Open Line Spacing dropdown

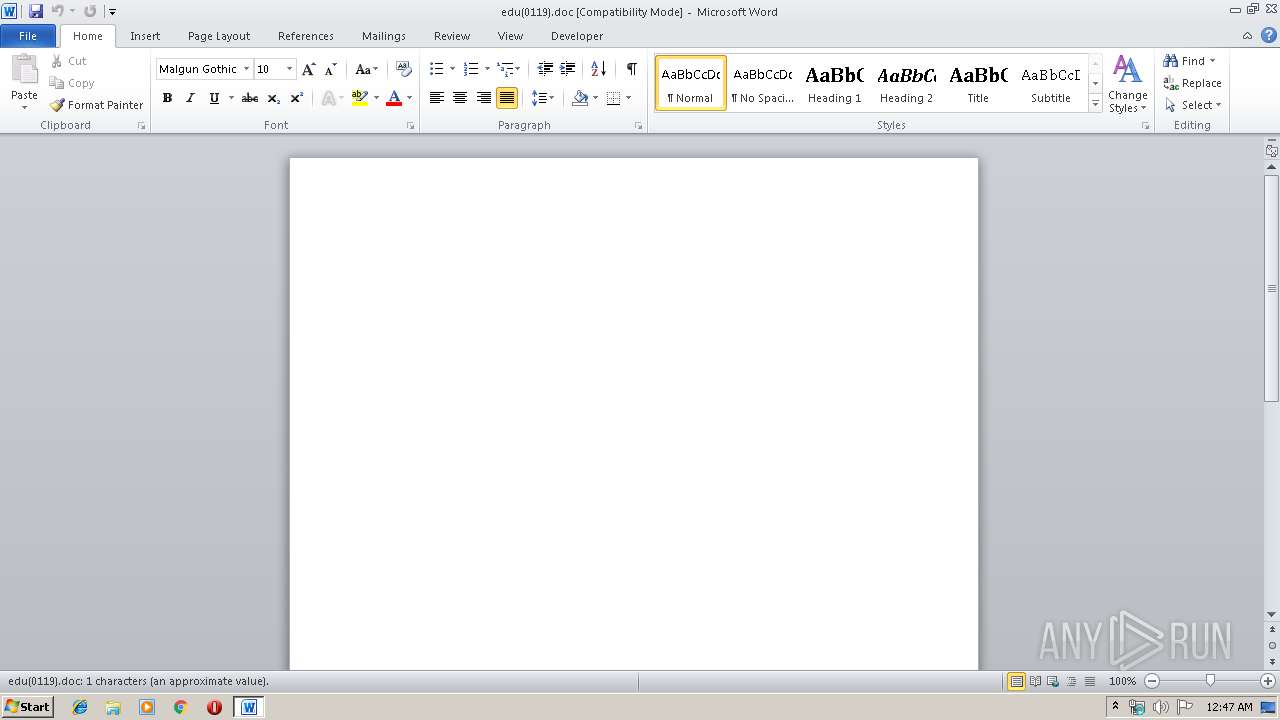point(542,98)
